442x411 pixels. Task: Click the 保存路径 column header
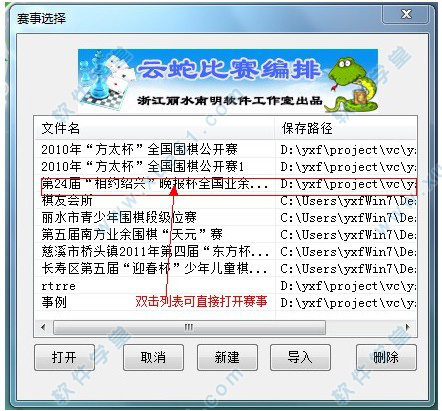click(346, 128)
